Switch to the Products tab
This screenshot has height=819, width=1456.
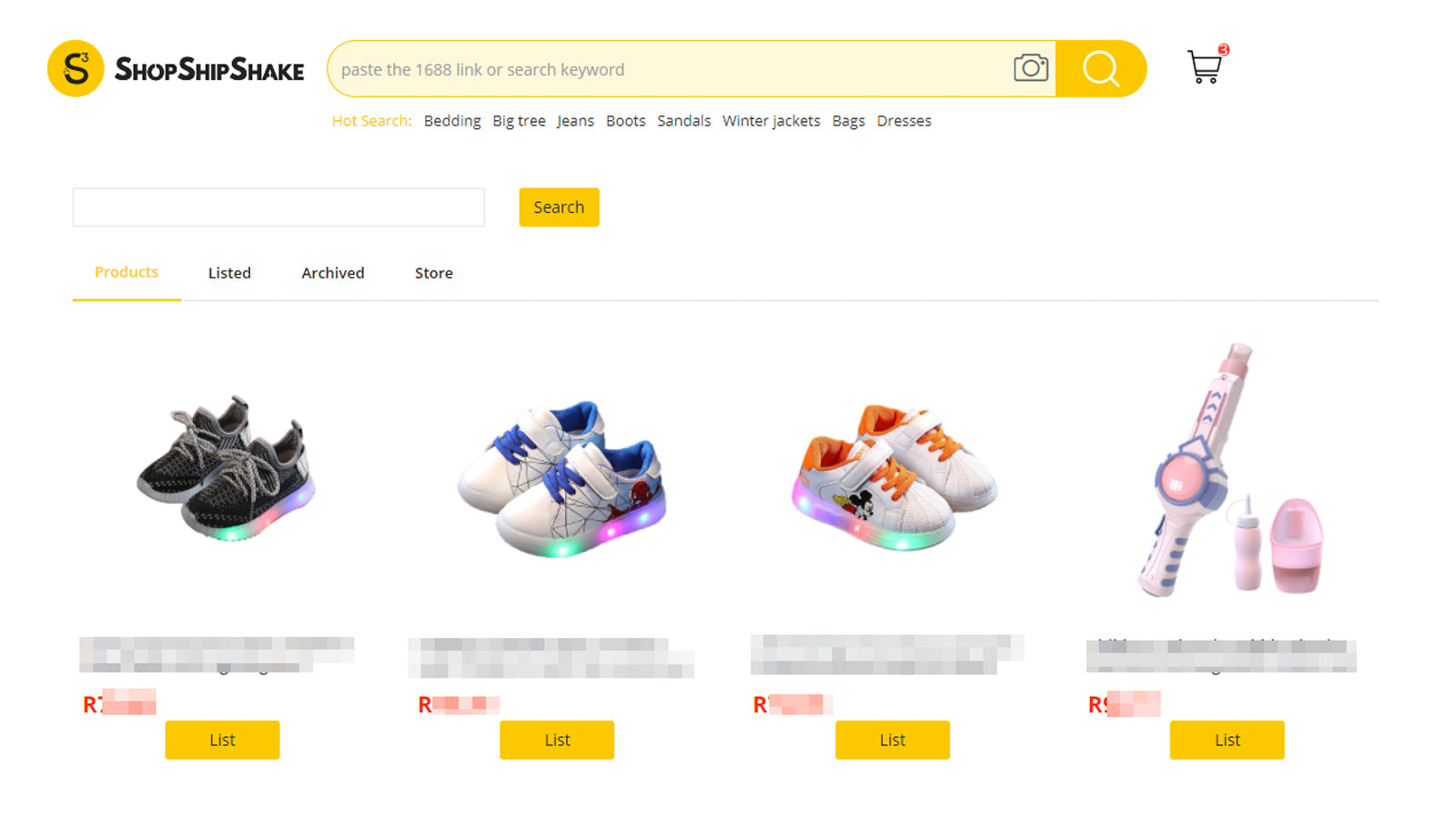(x=126, y=272)
